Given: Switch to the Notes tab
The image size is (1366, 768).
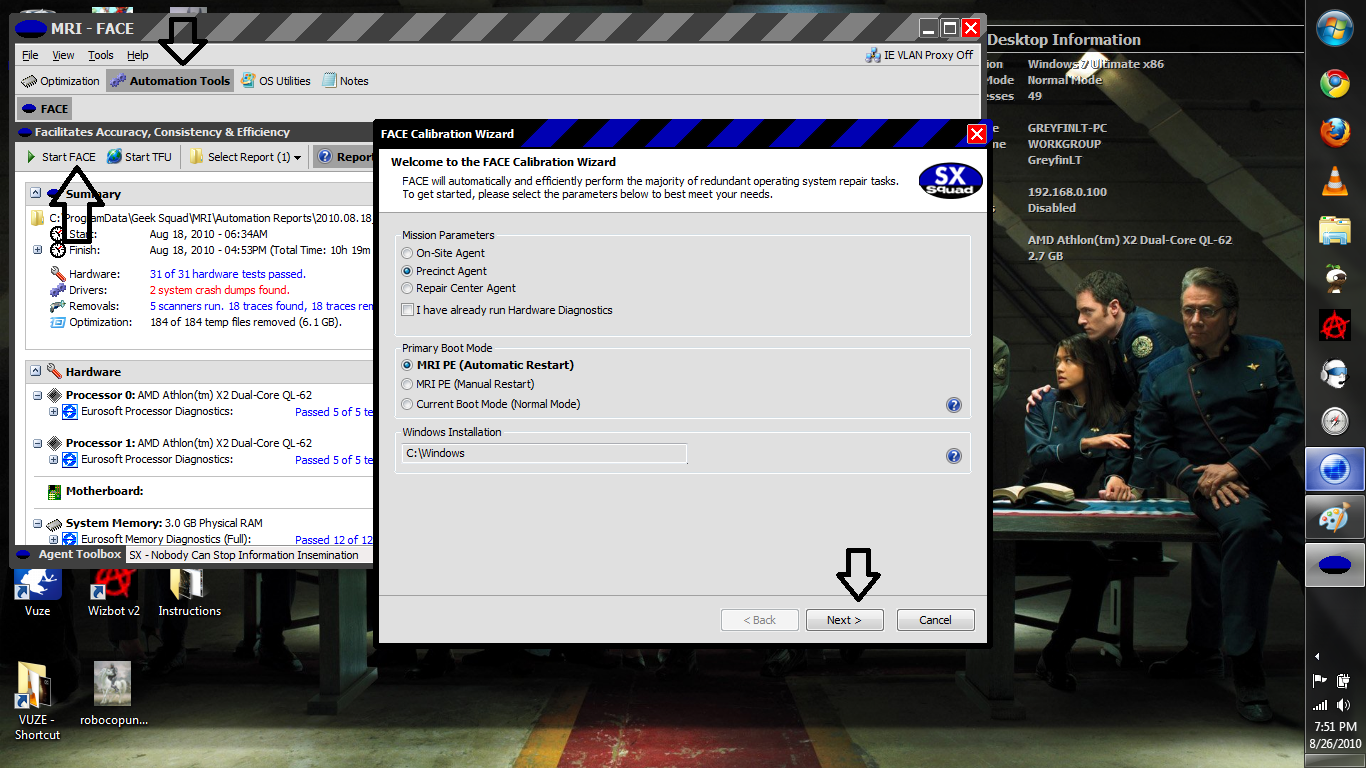Looking at the screenshot, I should (x=346, y=81).
